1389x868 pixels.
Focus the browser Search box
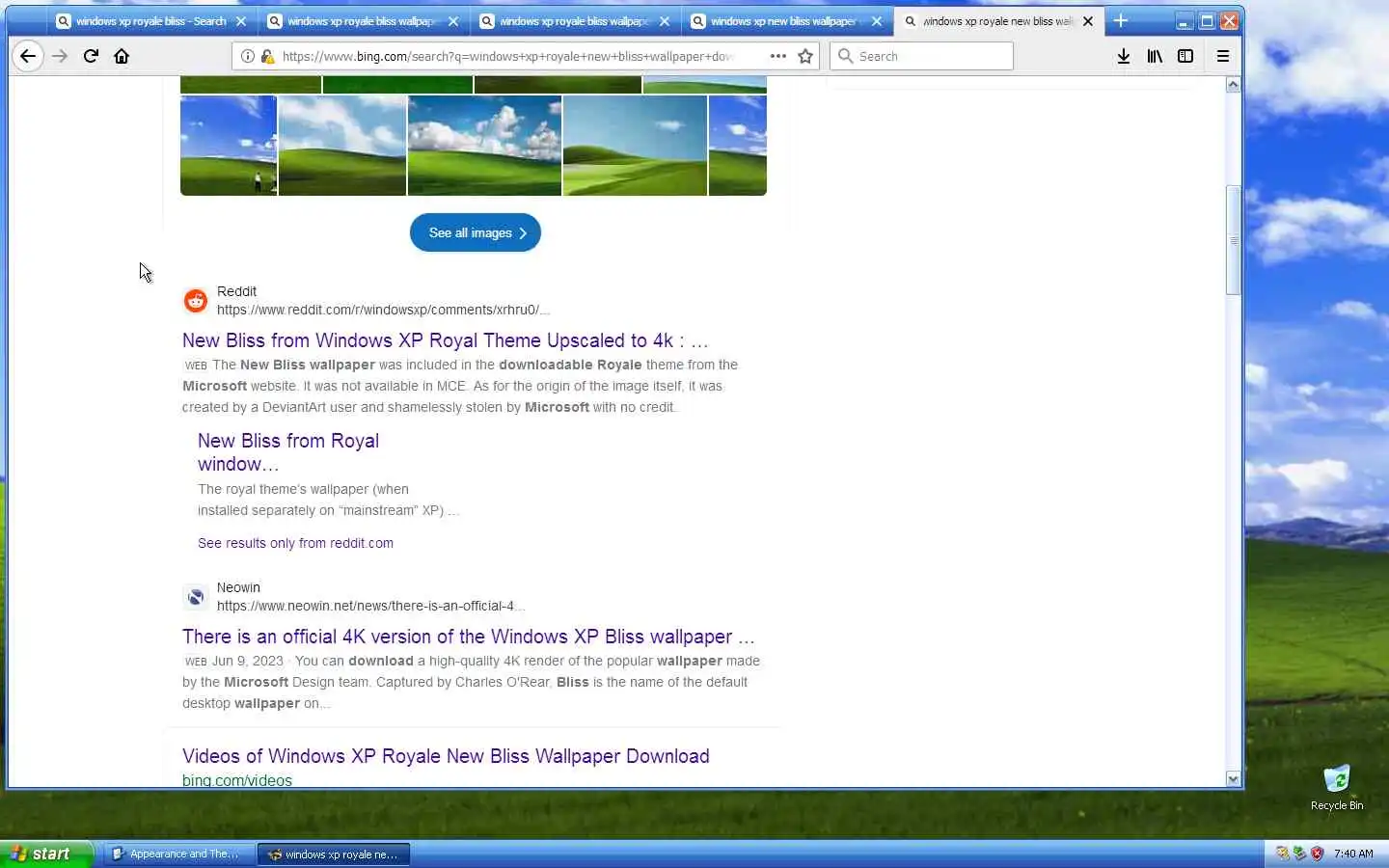coord(921,56)
